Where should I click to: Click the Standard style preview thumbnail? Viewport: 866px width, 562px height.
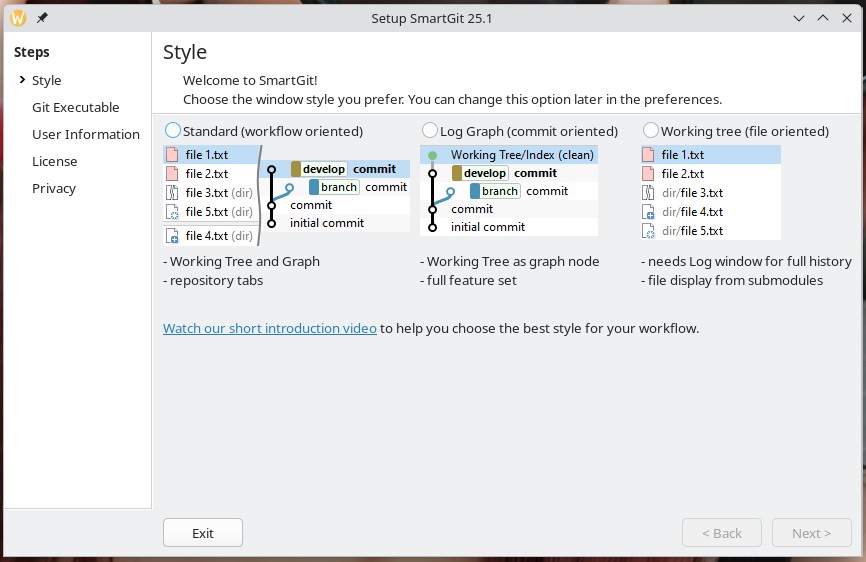tap(286, 195)
